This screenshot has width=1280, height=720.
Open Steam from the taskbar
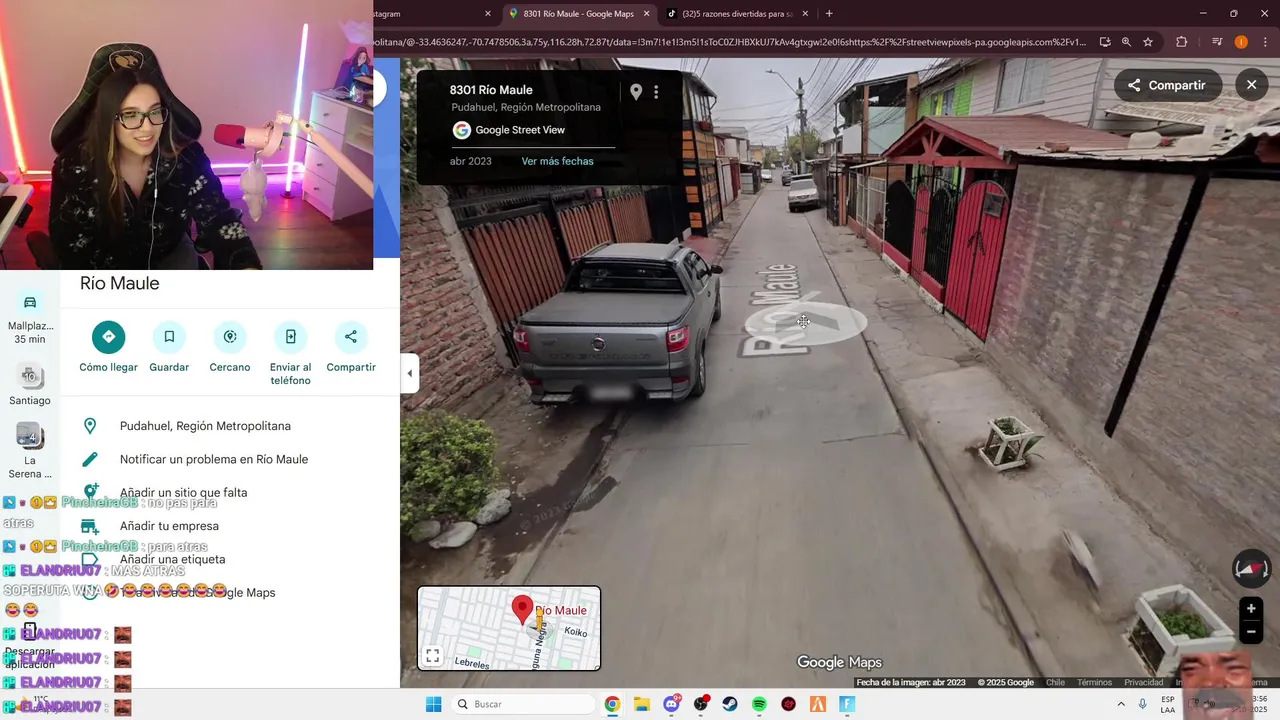click(x=730, y=704)
